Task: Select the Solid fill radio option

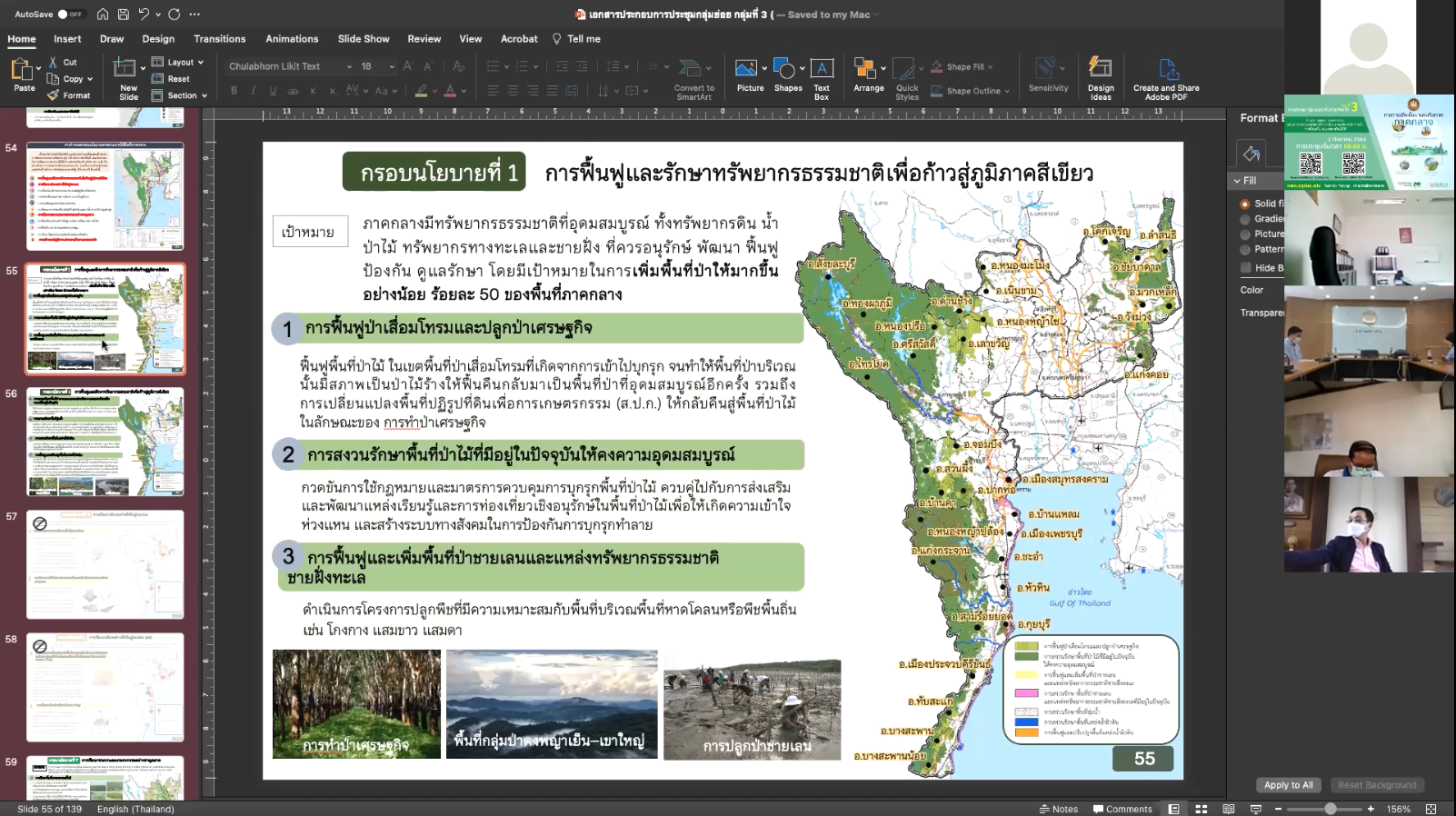Action: (1245, 204)
